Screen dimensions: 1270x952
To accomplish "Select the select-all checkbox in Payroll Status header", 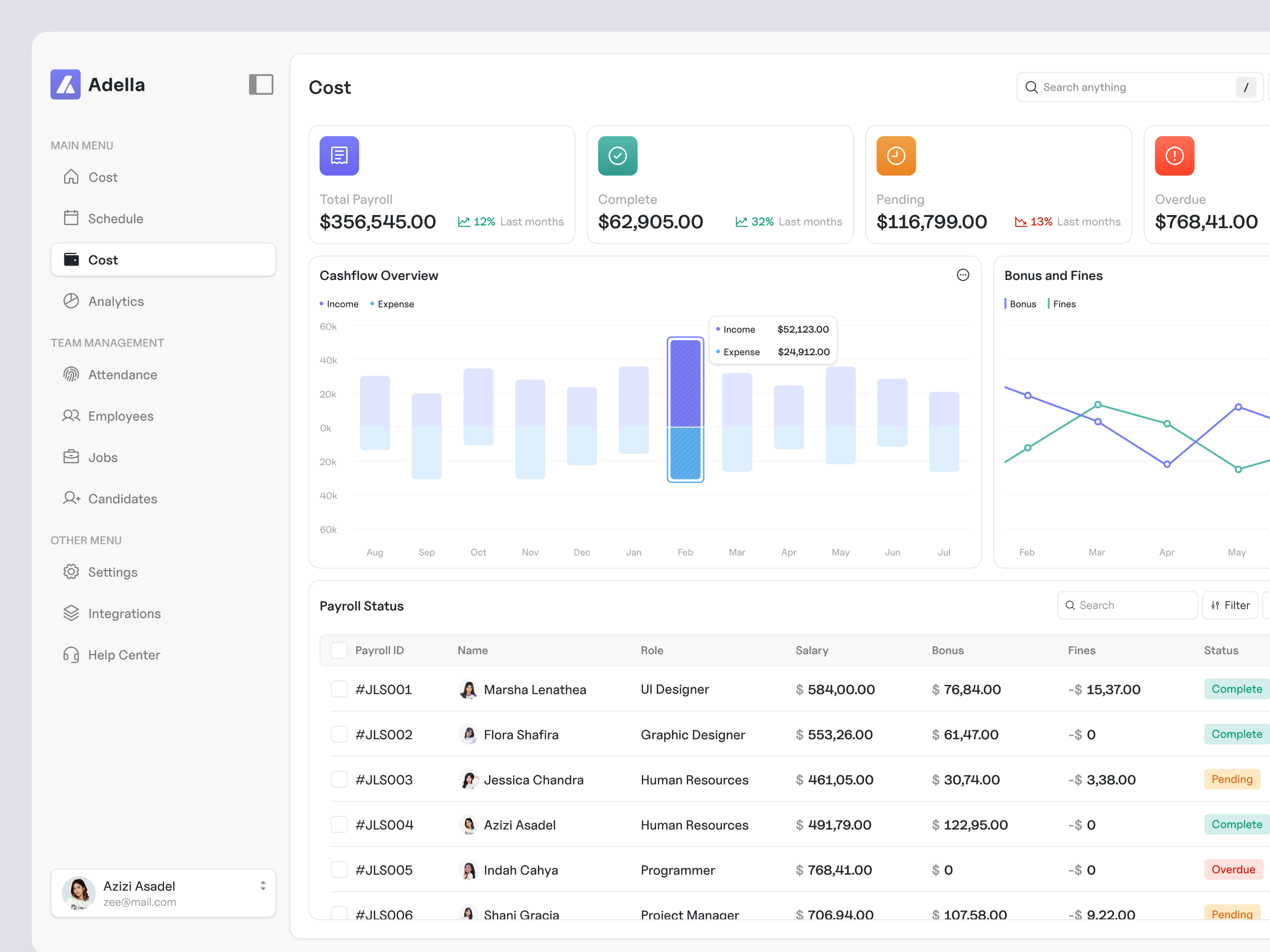I will [x=339, y=650].
